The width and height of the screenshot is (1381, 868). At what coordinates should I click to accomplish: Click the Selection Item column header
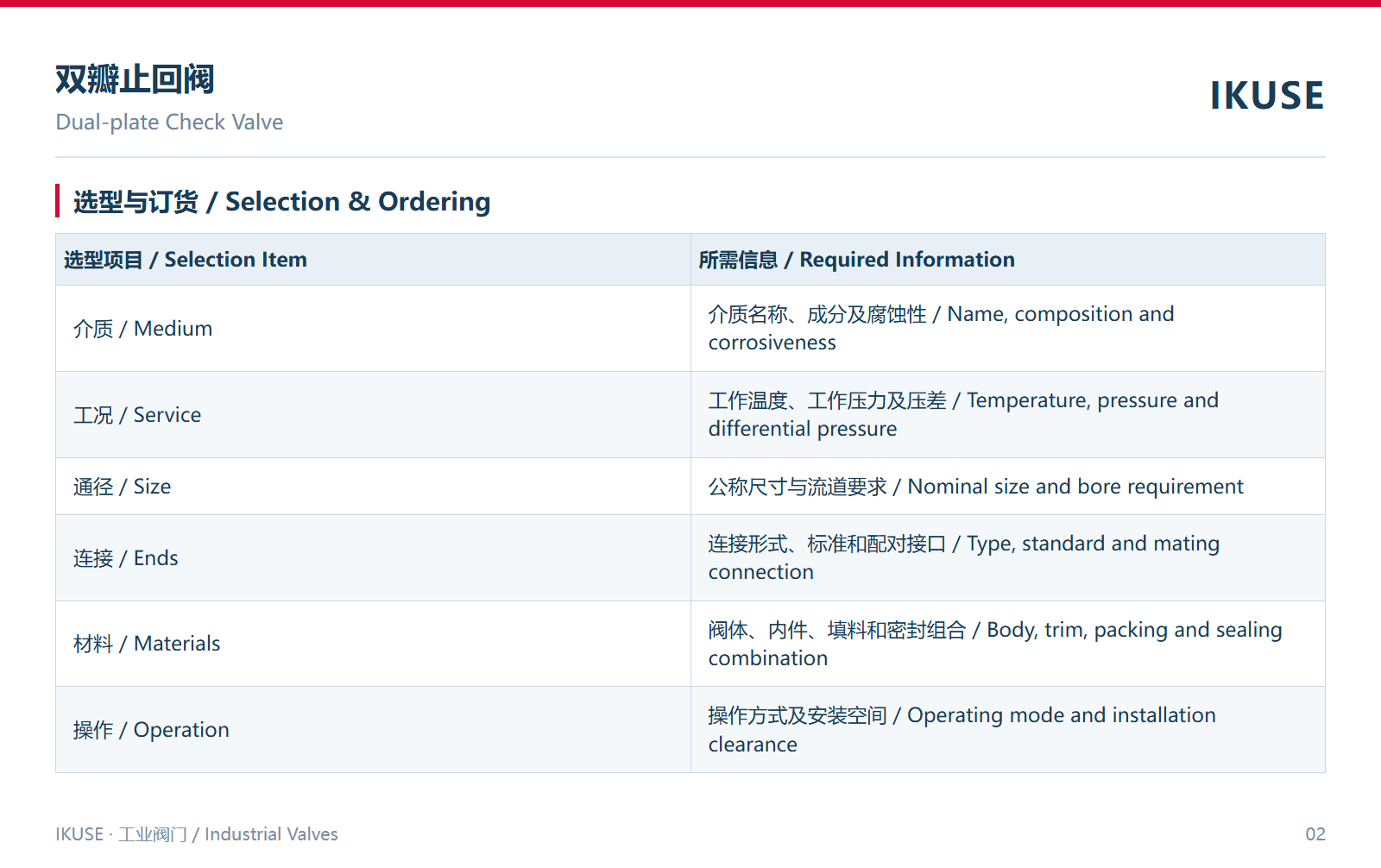(373, 260)
